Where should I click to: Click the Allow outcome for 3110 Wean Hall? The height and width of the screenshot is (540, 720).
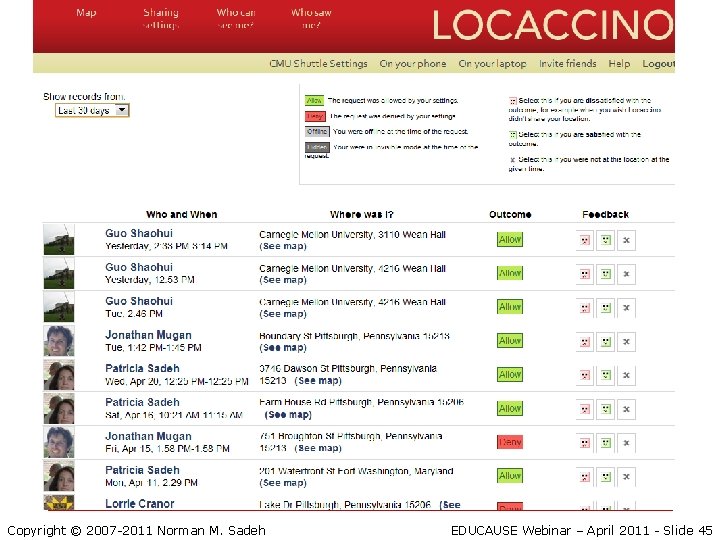pos(510,240)
